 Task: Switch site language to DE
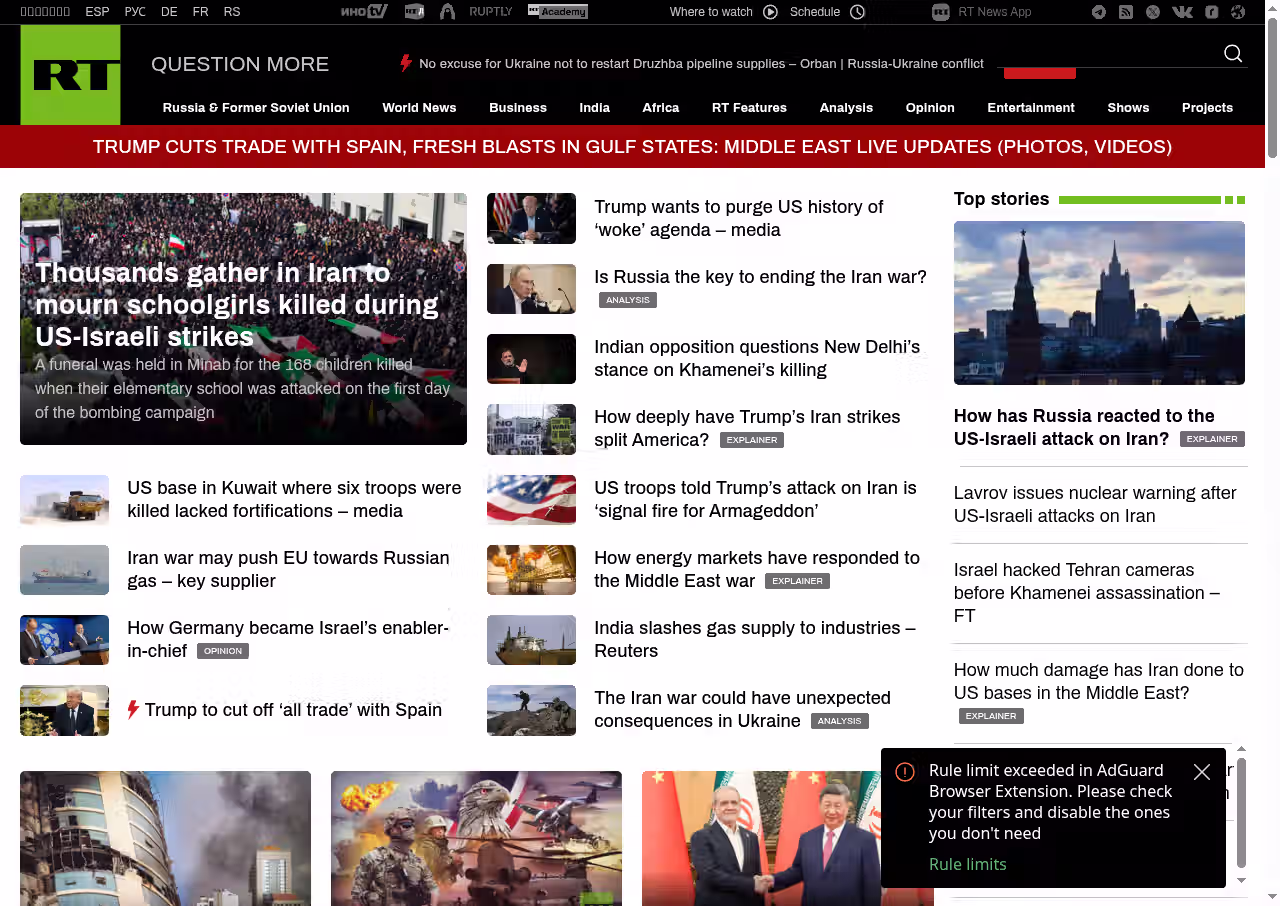coord(169,12)
